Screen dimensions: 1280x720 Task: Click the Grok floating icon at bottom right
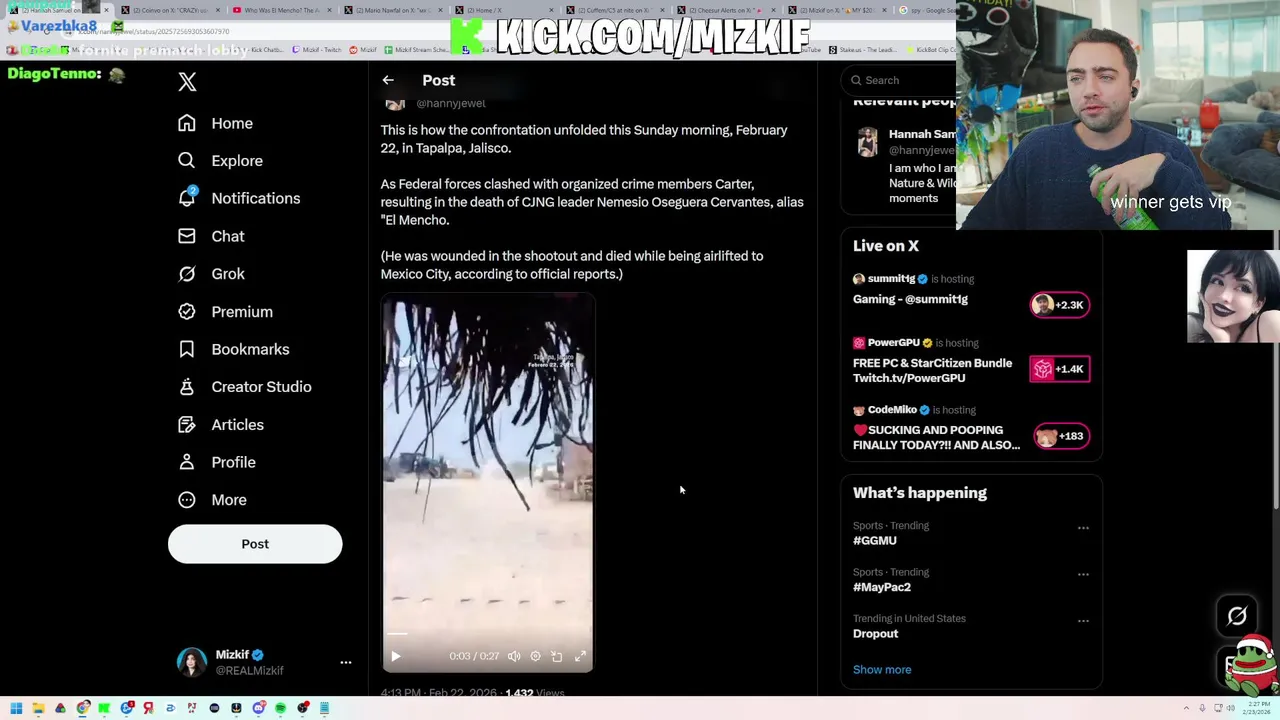click(1237, 616)
